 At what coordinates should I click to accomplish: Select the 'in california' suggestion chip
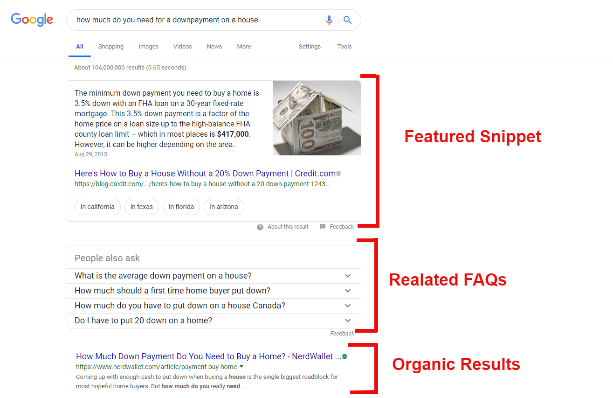97,206
